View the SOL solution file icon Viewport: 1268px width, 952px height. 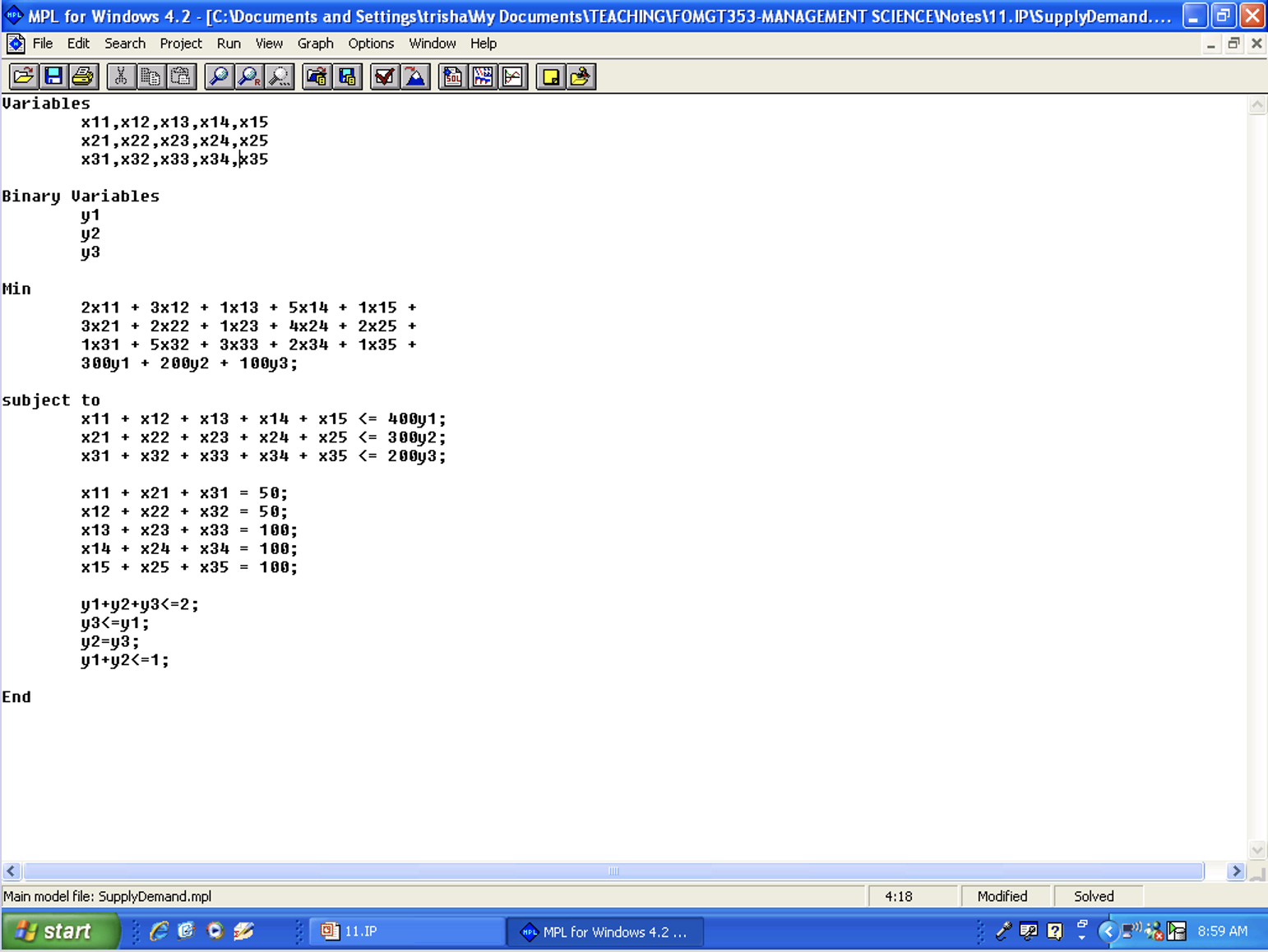click(453, 77)
